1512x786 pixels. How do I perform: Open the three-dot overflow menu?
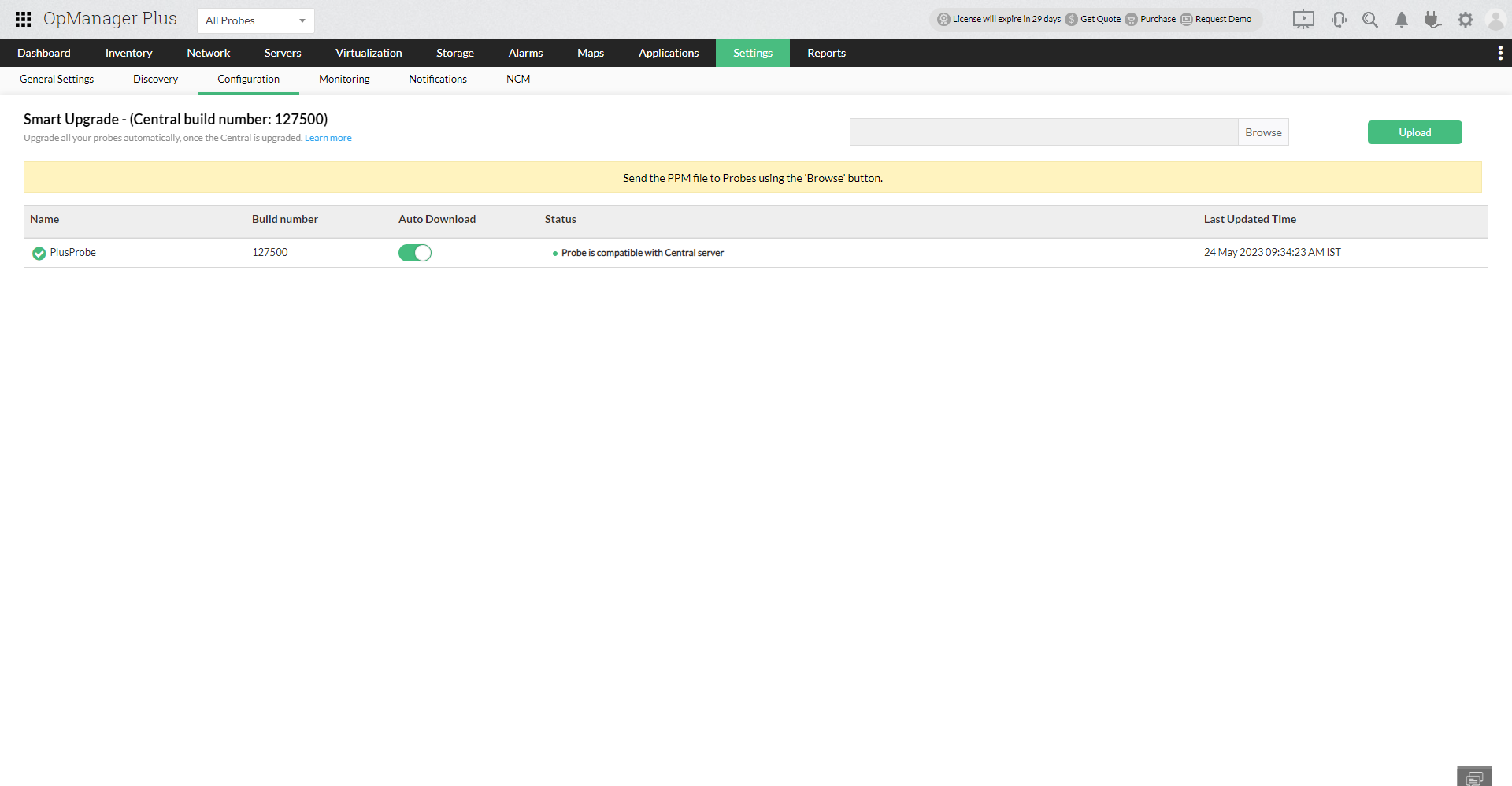pos(1500,53)
